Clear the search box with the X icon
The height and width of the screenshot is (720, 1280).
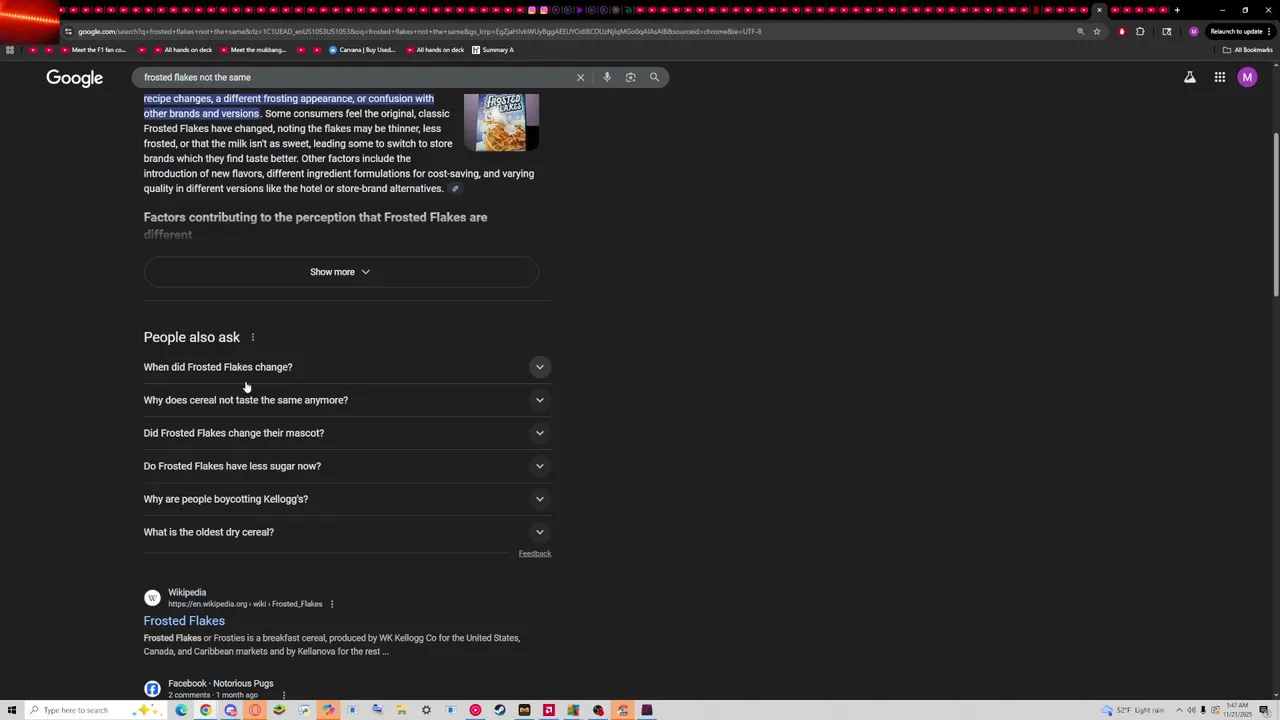coord(580,77)
